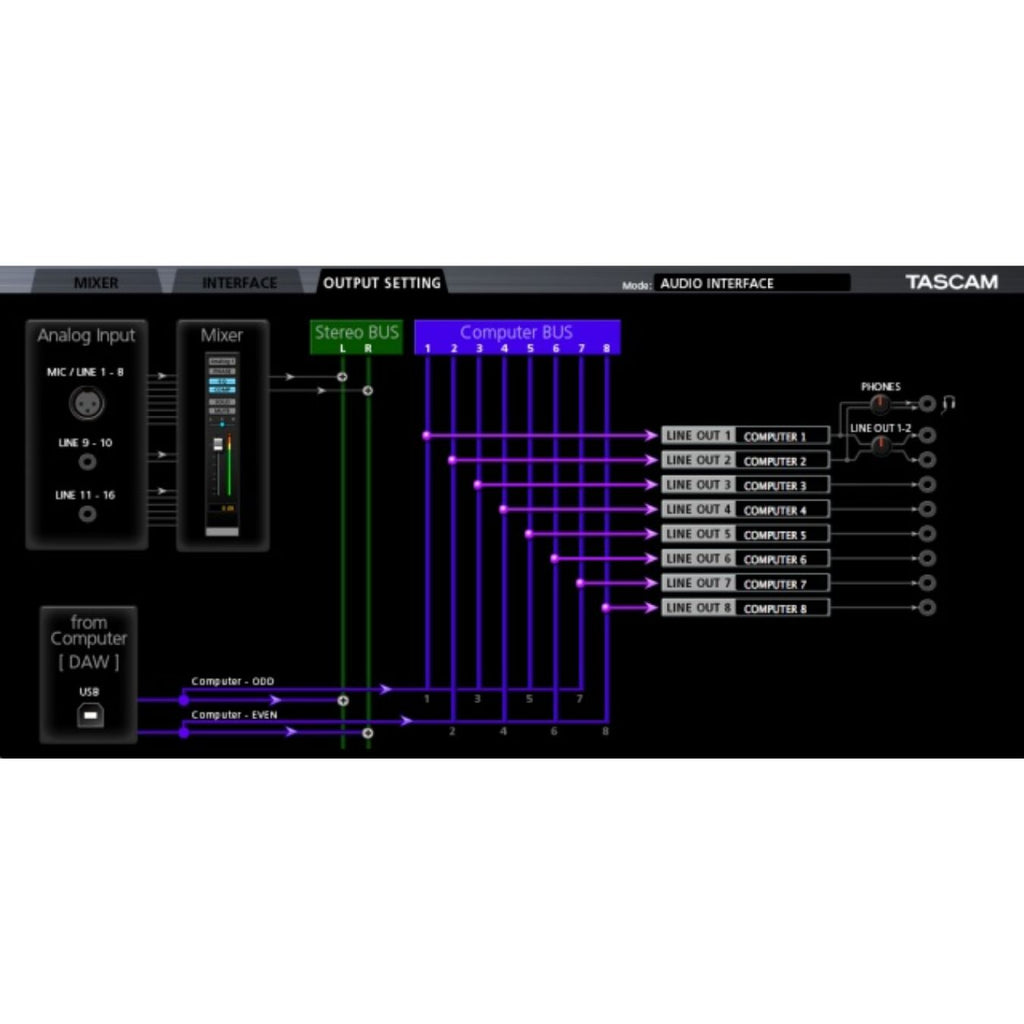This screenshot has width=1024, height=1024.
Task: Click the Mixer to Stereo BUS L node
Action: click(x=342, y=377)
